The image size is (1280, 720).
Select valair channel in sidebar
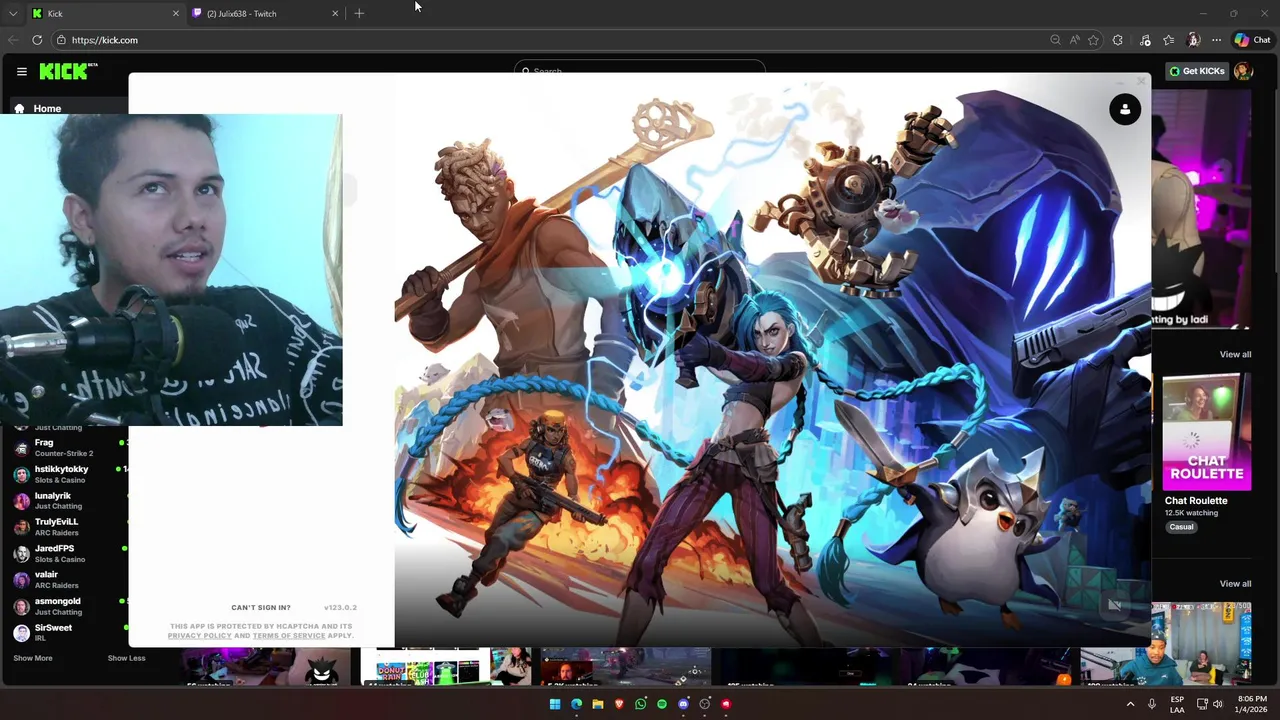click(70, 580)
